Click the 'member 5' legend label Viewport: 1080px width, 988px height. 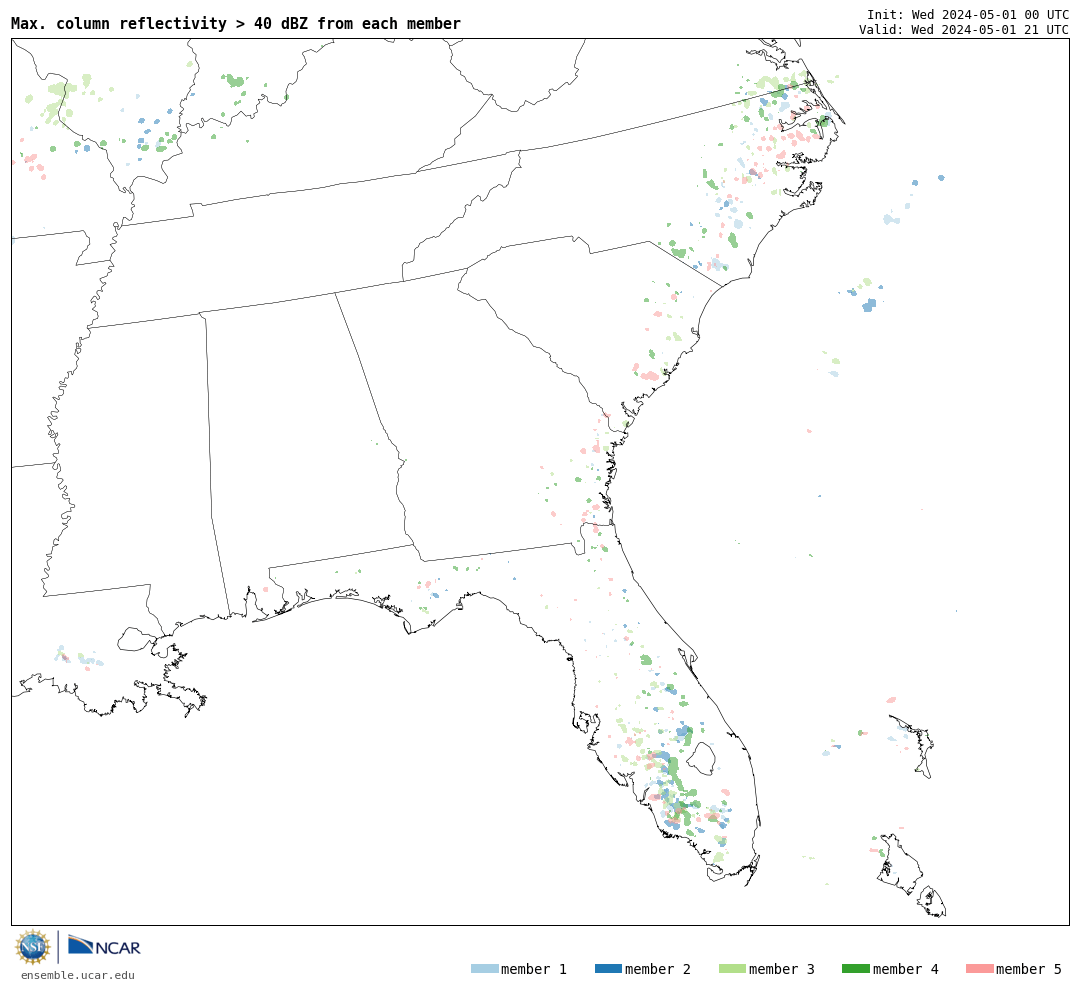click(x=1029, y=969)
